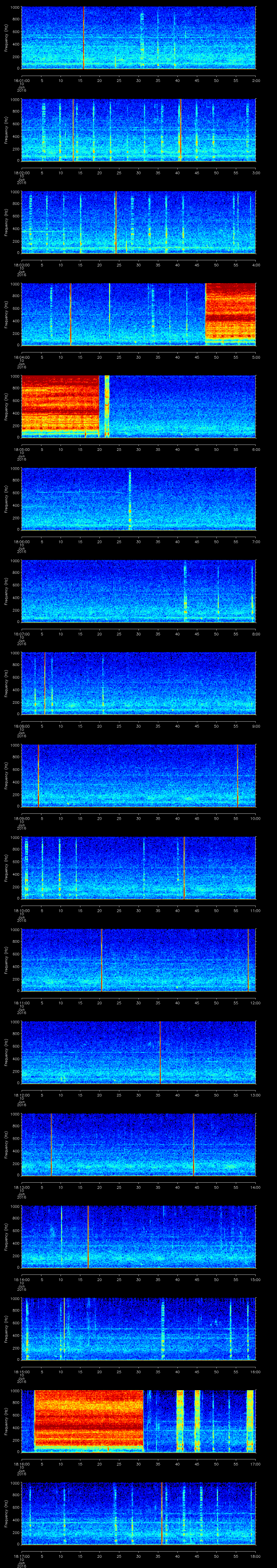Open the spectrogram panel starting at 18:06:00
277x1568 pixels.
click(x=138, y=499)
